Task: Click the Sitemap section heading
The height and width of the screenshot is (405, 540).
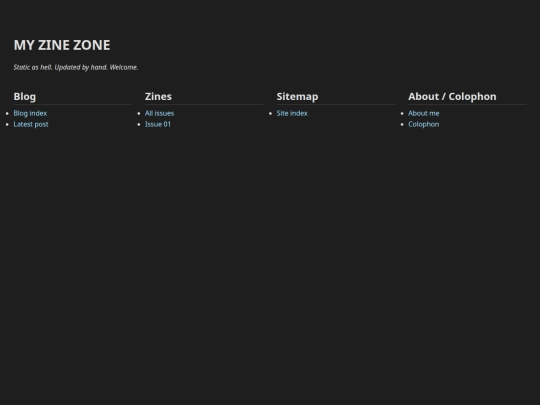Action: point(298,96)
